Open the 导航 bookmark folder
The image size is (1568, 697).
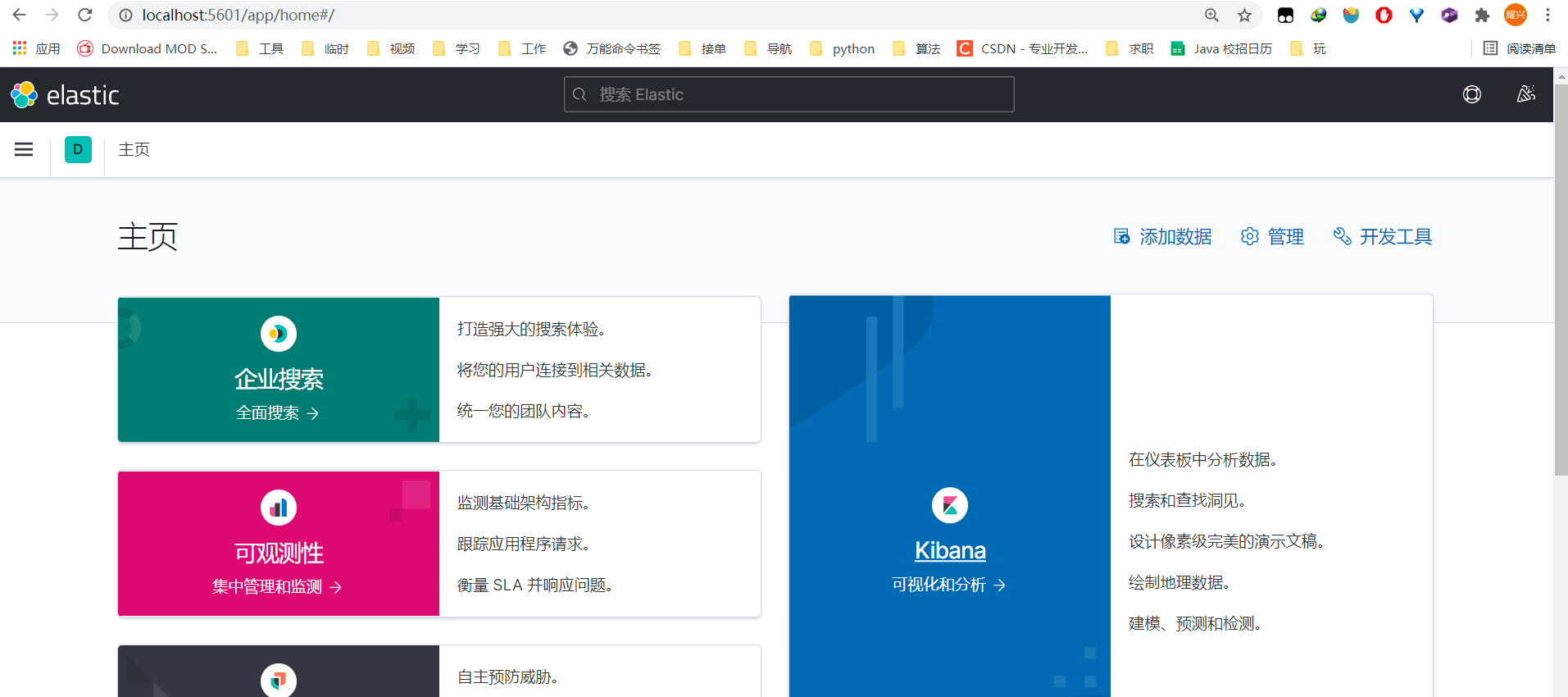coord(768,48)
